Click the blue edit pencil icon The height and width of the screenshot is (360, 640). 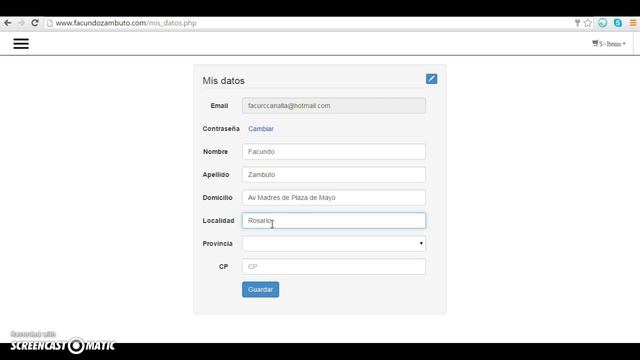click(x=431, y=79)
